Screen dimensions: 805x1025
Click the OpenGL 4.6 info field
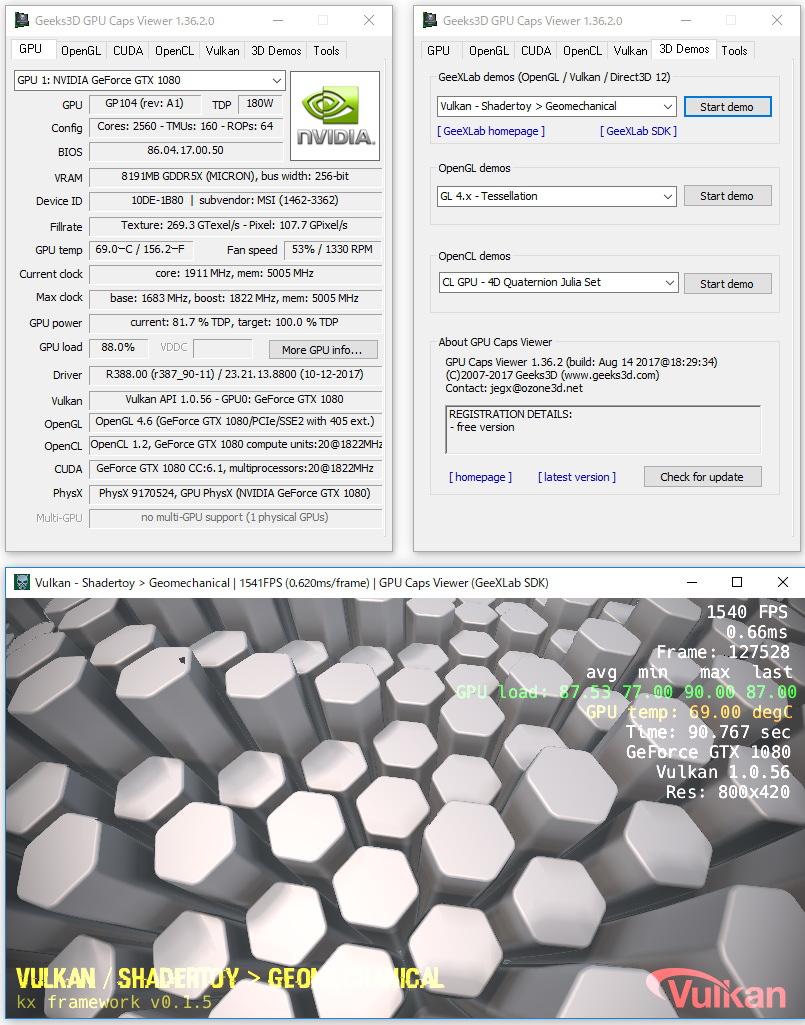click(x=235, y=422)
